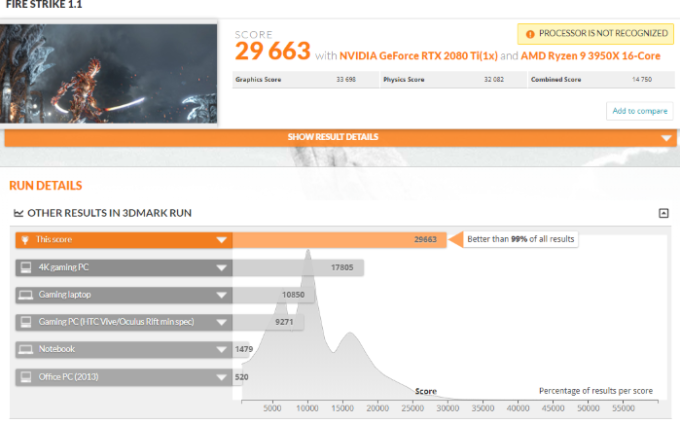
Task: Click the arrow on Show Result Details bar
Action: point(666,138)
